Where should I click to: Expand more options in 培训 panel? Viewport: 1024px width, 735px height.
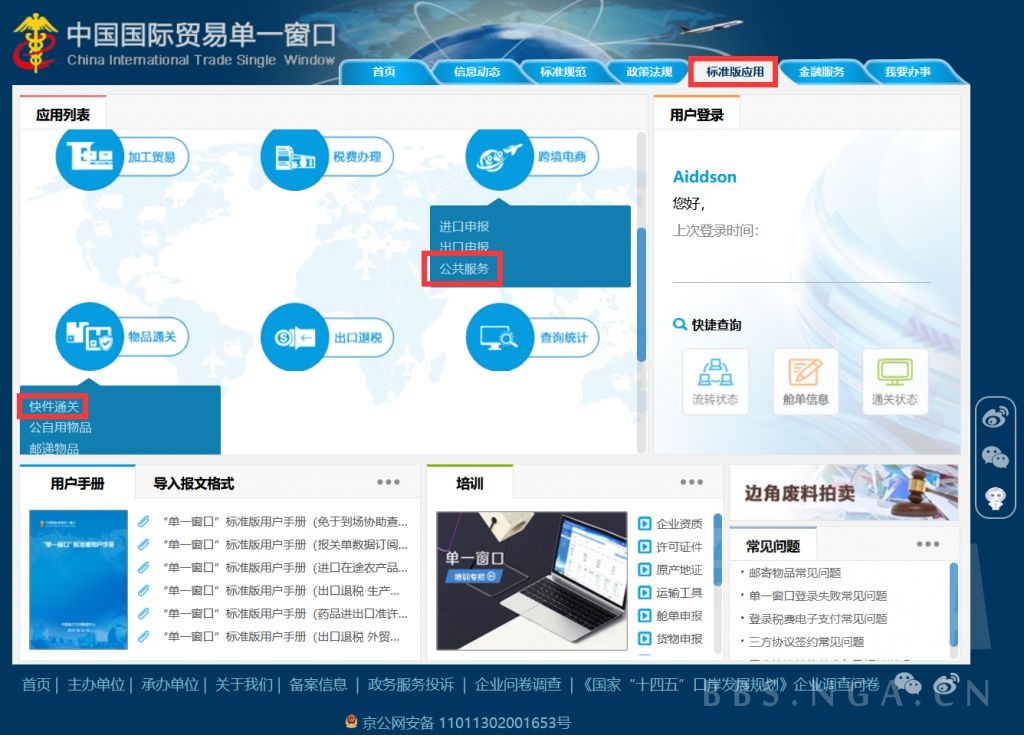[692, 482]
